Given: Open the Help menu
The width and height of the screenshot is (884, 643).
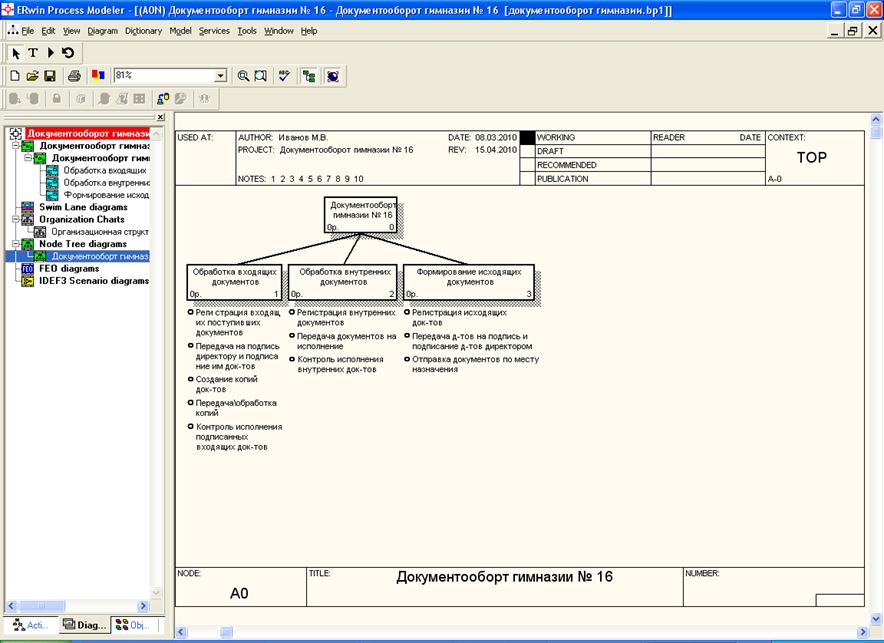Looking at the screenshot, I should point(309,31).
